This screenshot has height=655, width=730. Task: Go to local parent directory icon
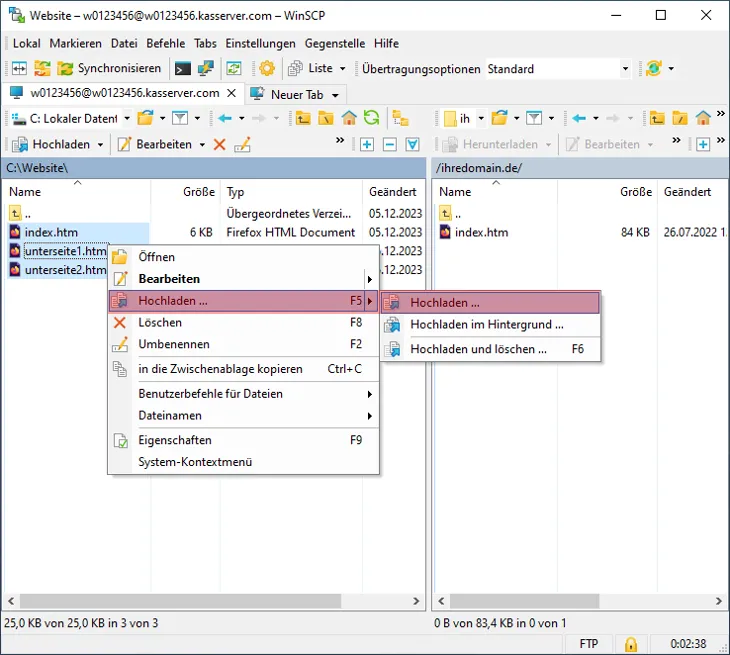point(303,118)
